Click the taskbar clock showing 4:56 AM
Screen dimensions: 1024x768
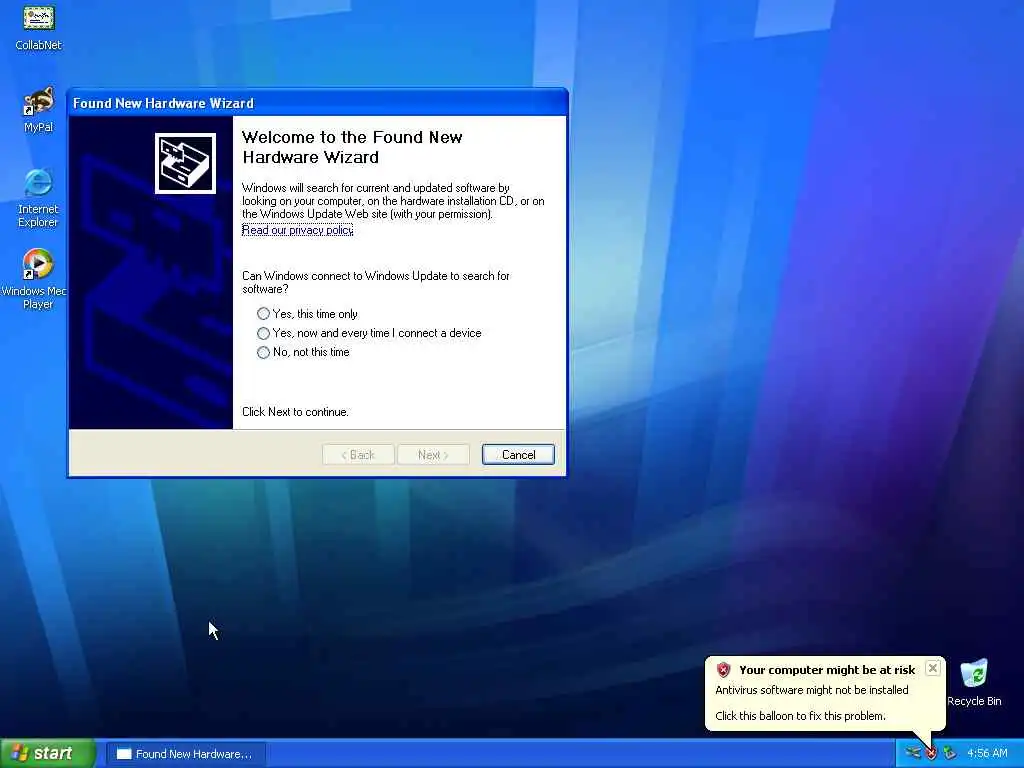point(987,753)
